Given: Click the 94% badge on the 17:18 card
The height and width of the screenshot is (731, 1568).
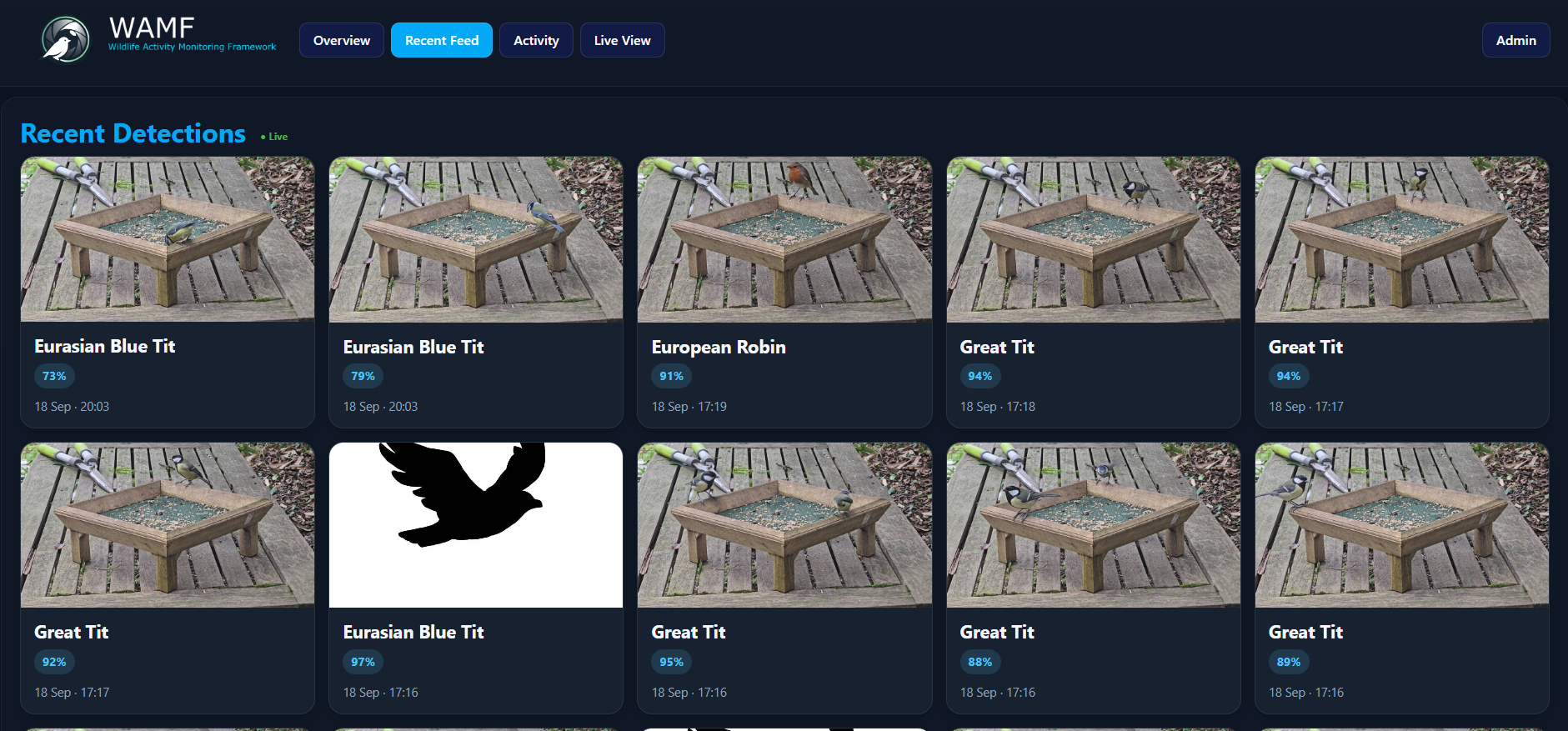Looking at the screenshot, I should point(980,376).
